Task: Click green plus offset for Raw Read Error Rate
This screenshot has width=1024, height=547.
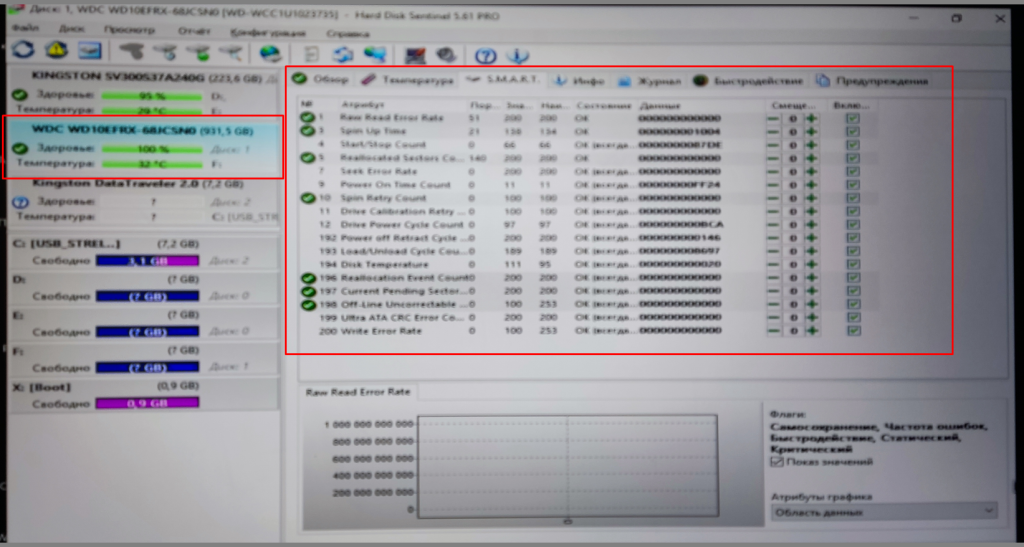Action: point(811,118)
